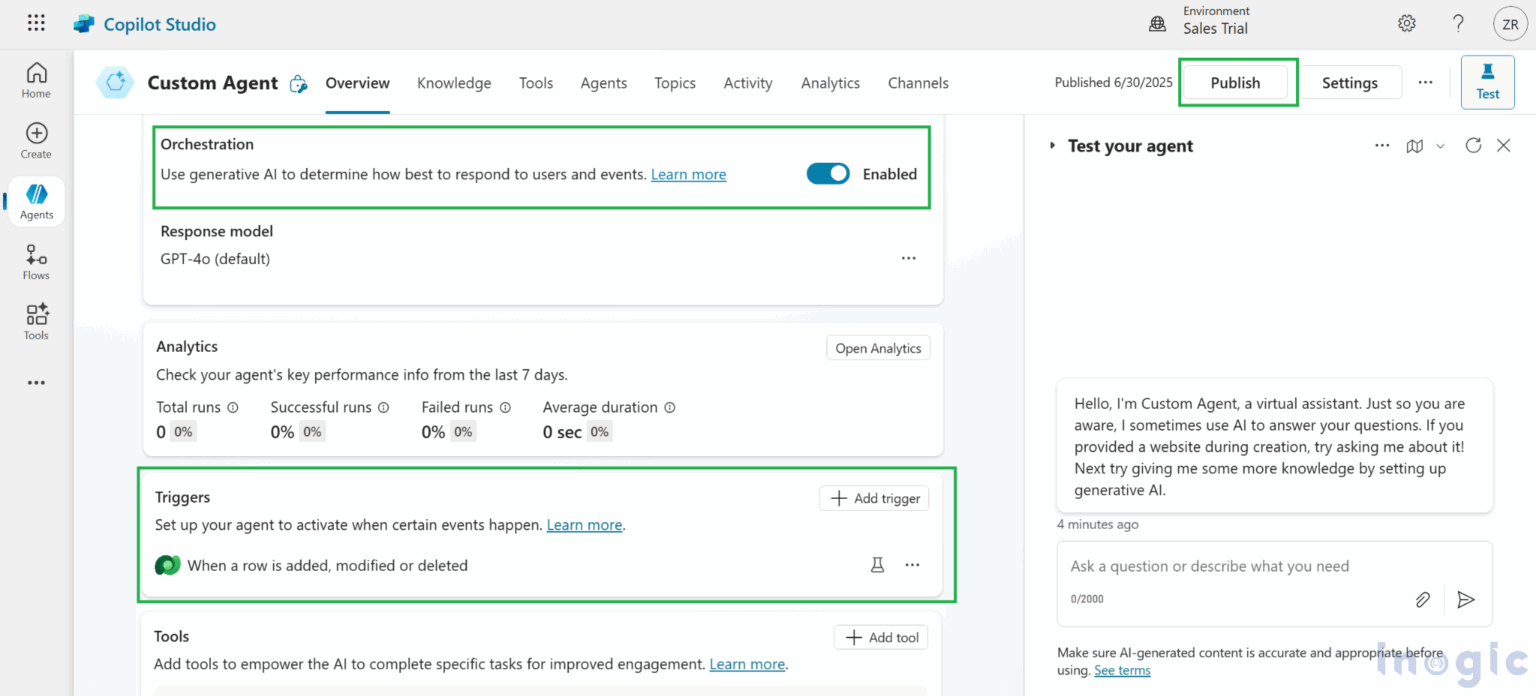
Task: Refresh the Test your agent conversation
Action: click(1472, 145)
